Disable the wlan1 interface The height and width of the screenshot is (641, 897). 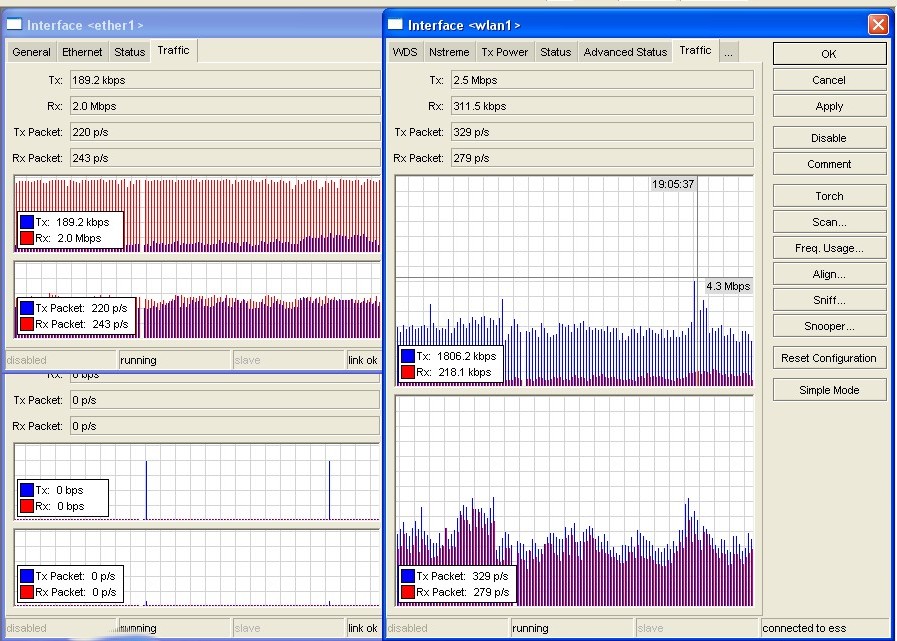pos(829,138)
